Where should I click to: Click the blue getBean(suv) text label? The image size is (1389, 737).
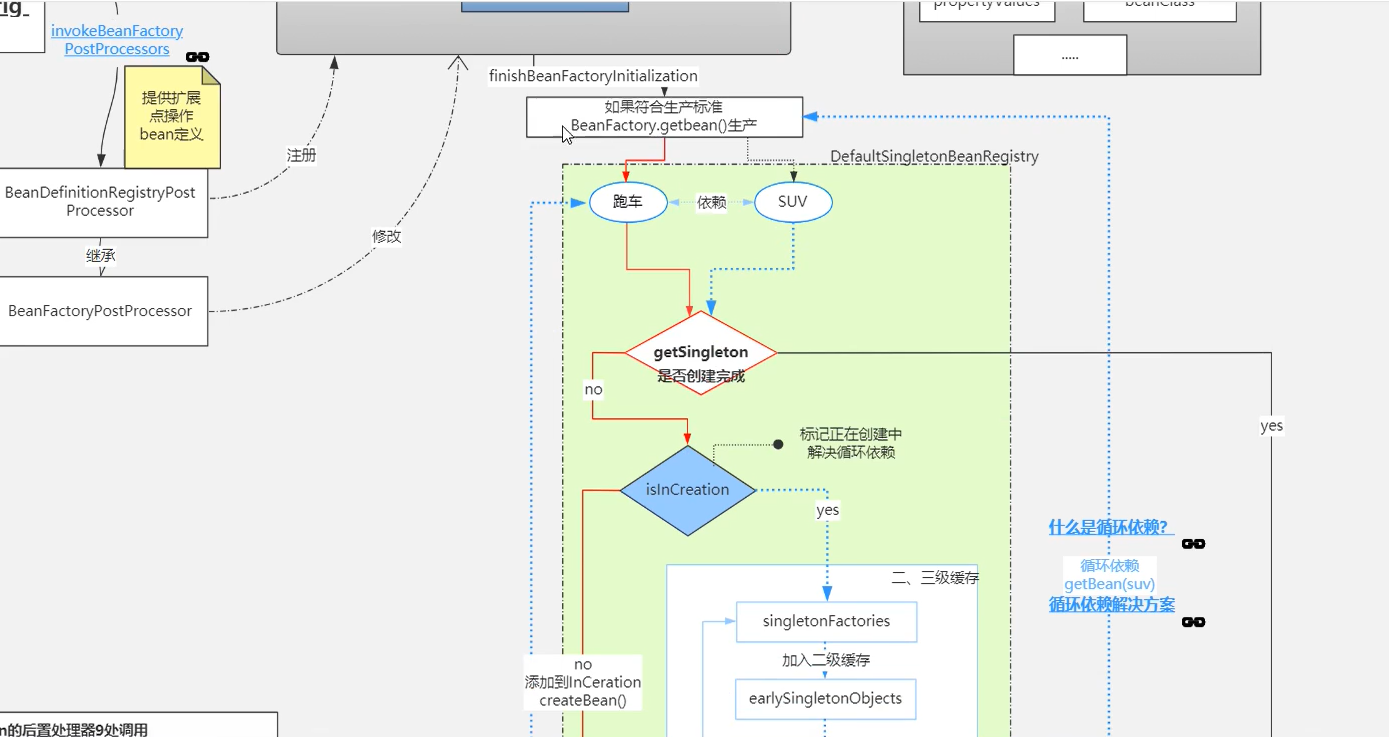1109,584
